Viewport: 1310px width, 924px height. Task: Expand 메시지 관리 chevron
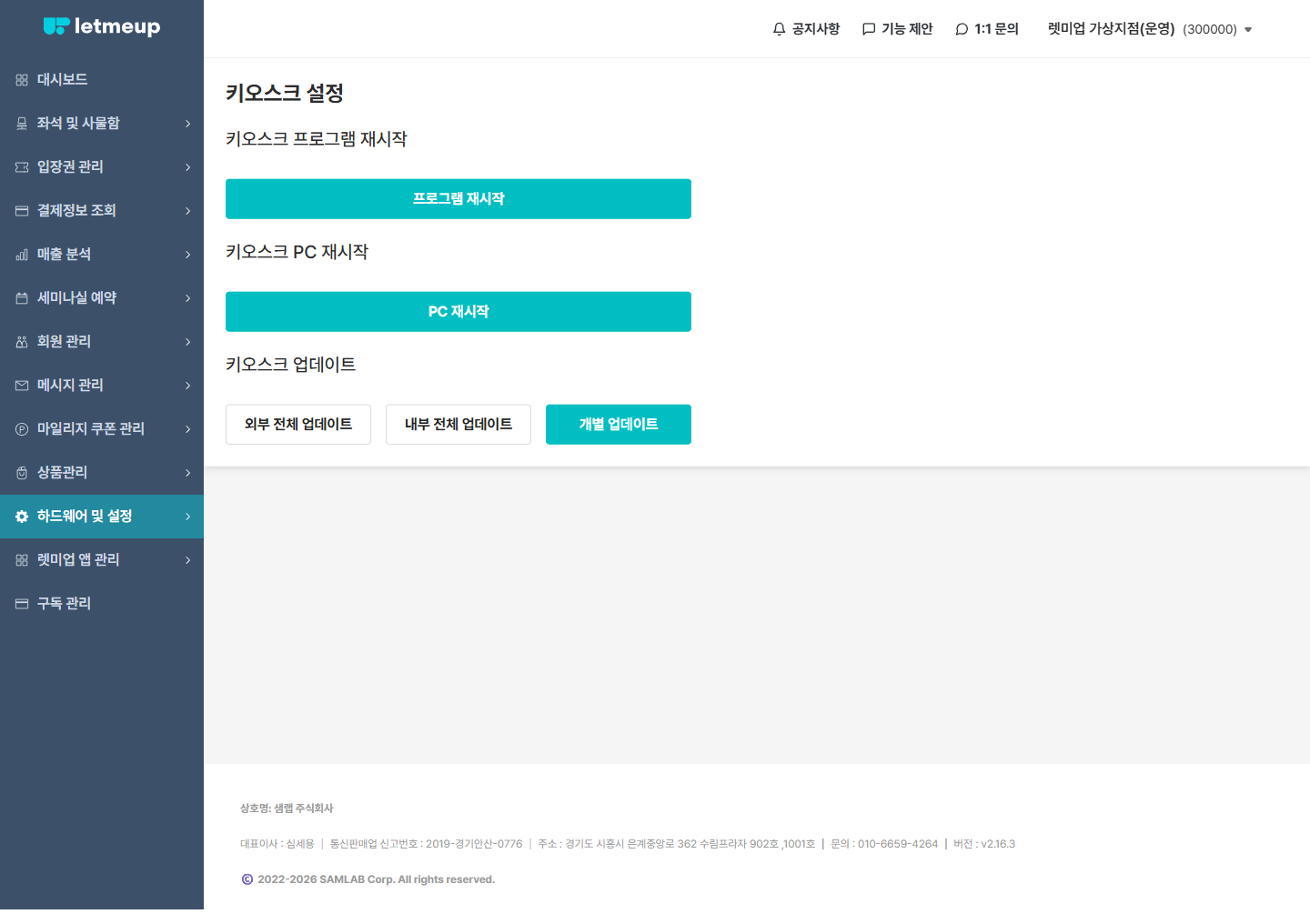click(188, 386)
